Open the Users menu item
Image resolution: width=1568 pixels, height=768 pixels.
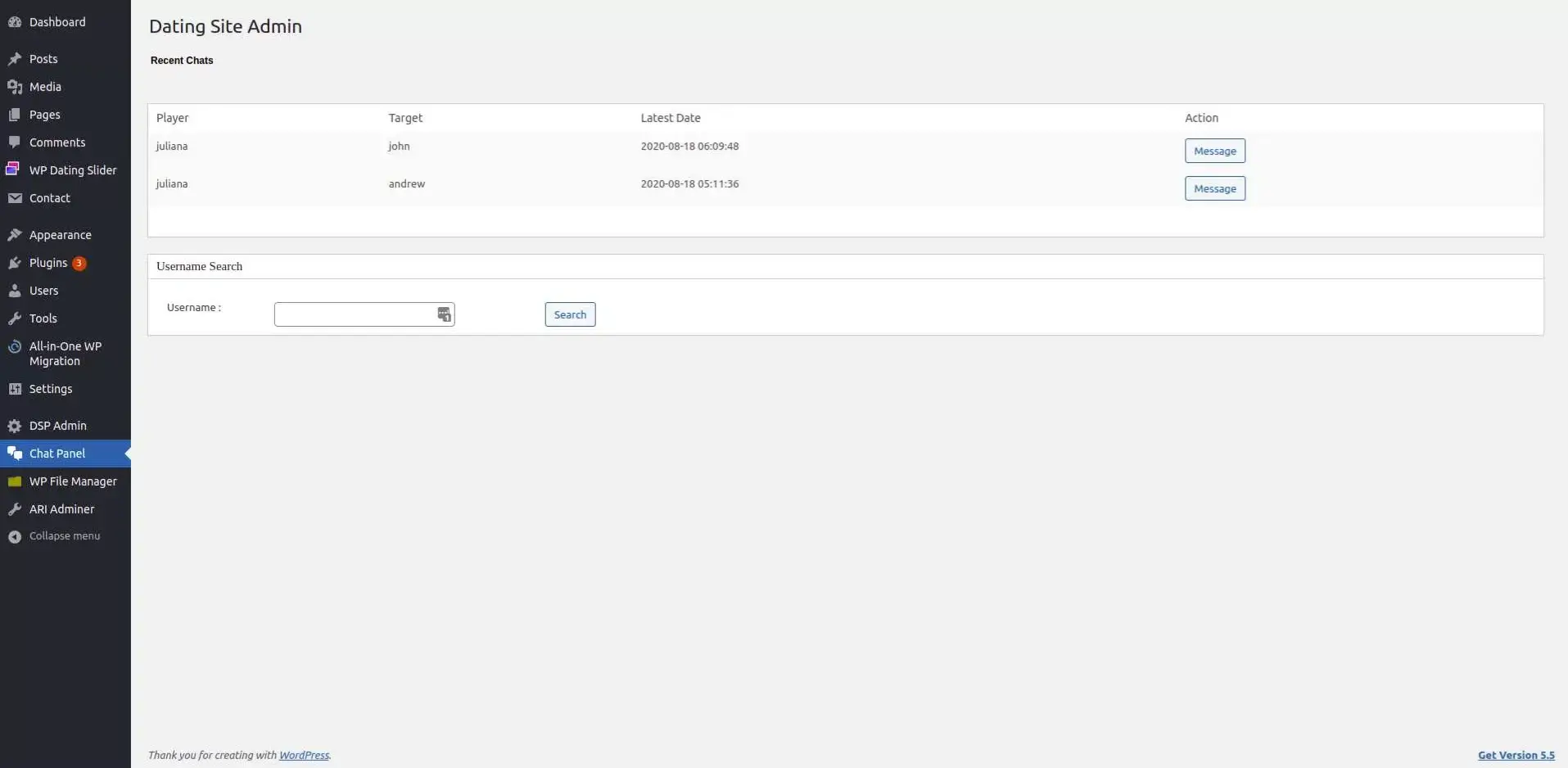(43, 291)
